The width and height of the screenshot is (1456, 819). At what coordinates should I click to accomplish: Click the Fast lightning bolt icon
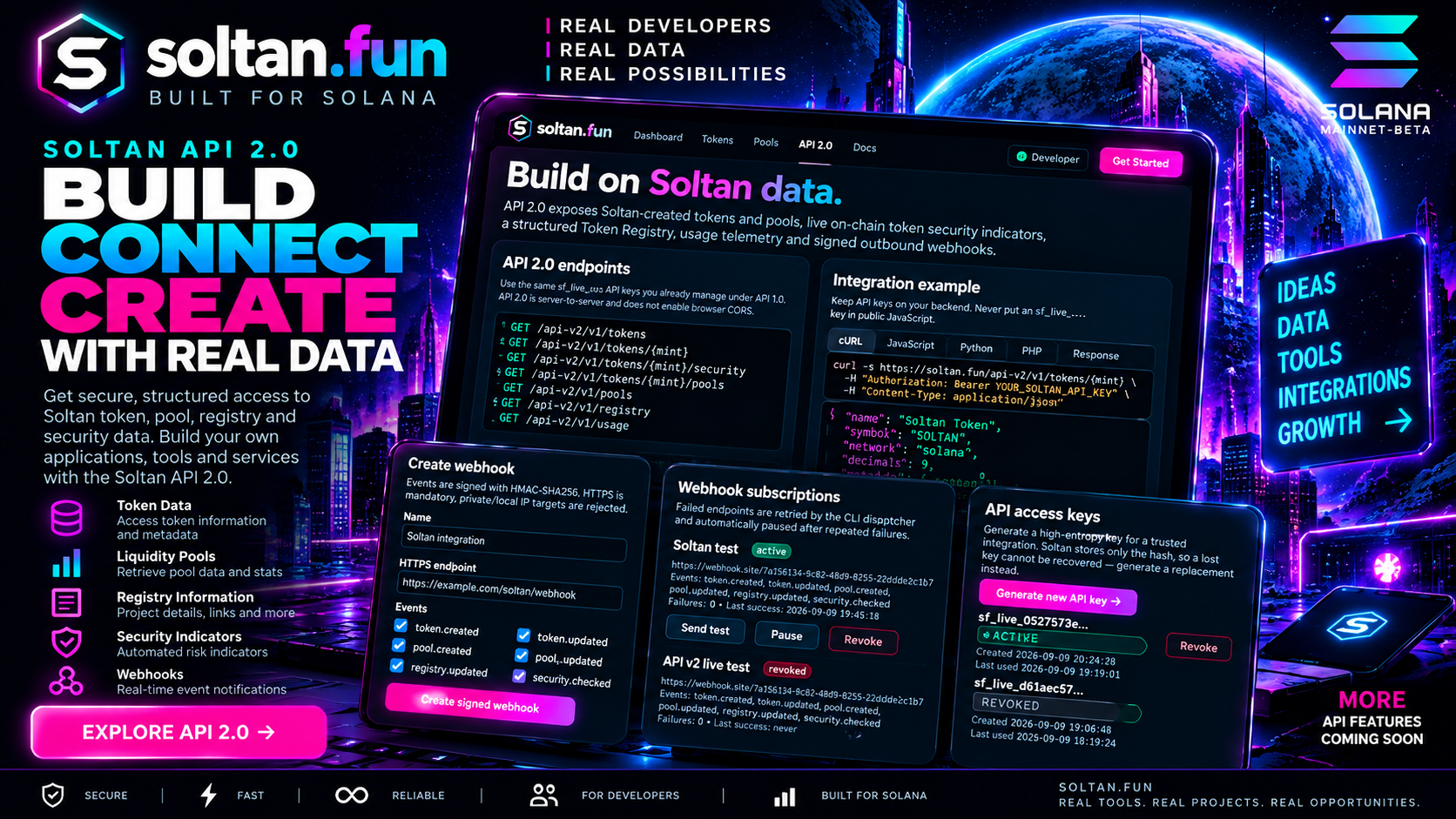(208, 795)
